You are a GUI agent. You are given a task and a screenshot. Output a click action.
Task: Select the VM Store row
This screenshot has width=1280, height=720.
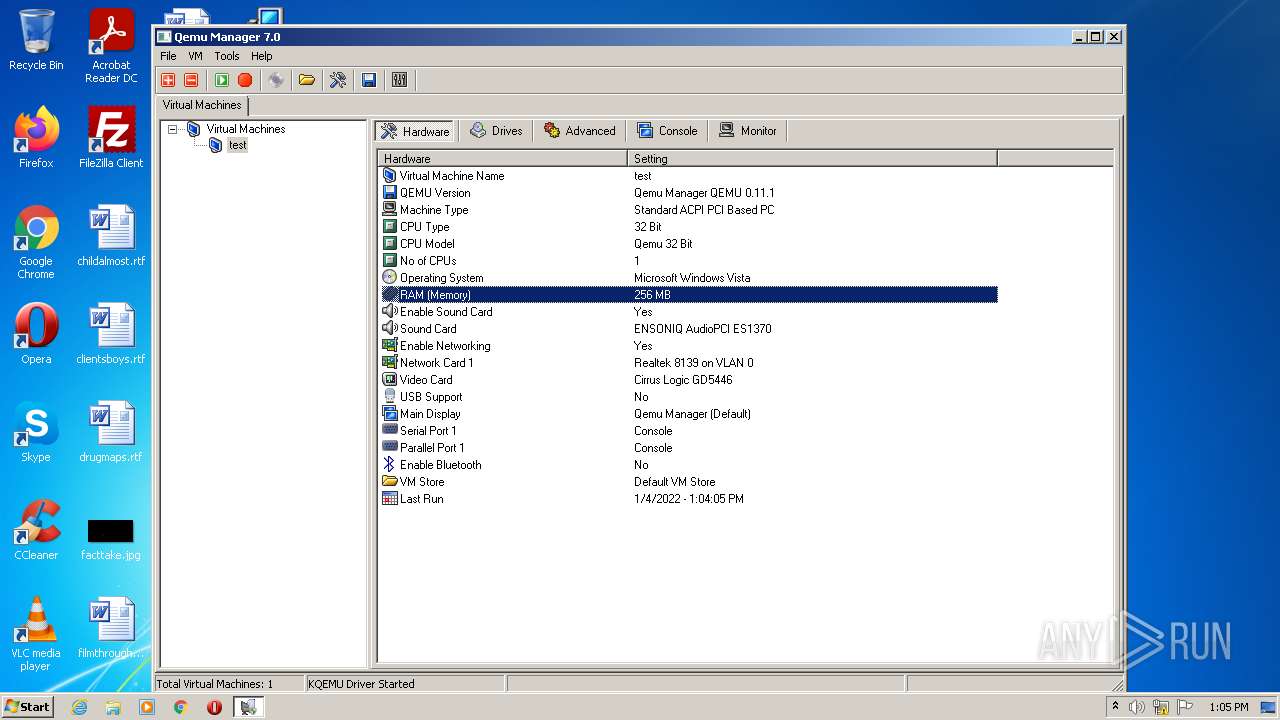pyautogui.click(x=689, y=482)
